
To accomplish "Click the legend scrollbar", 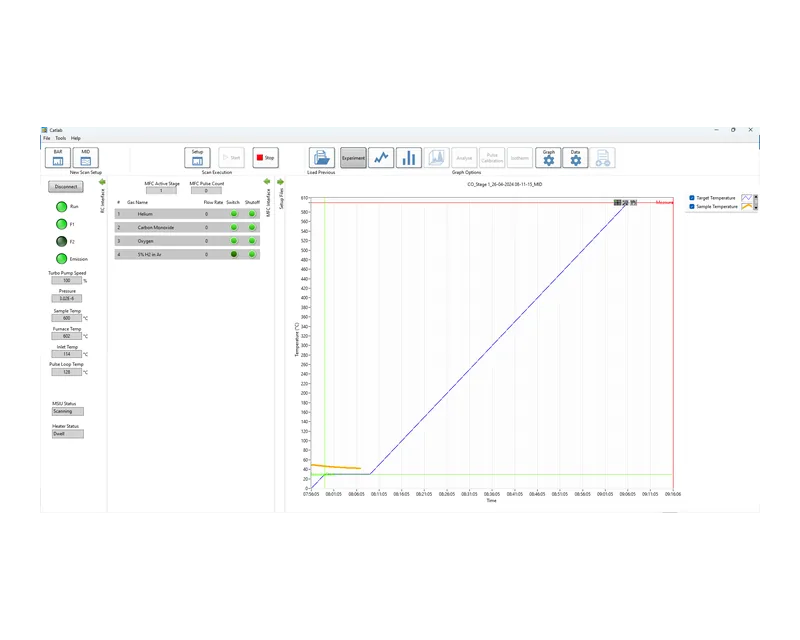I will [x=756, y=202].
